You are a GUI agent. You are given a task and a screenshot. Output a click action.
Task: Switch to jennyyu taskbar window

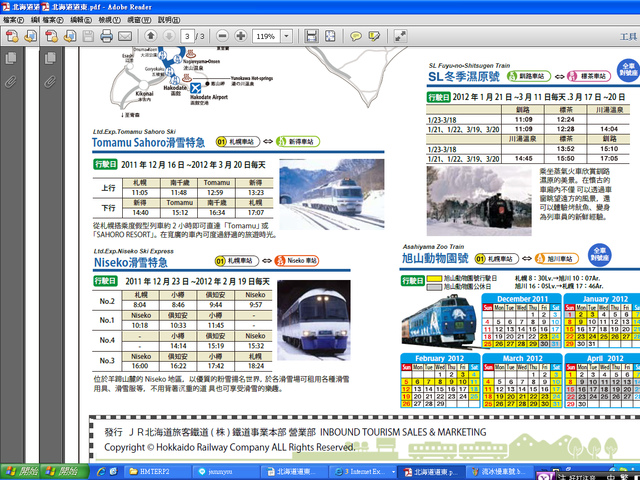point(225,472)
